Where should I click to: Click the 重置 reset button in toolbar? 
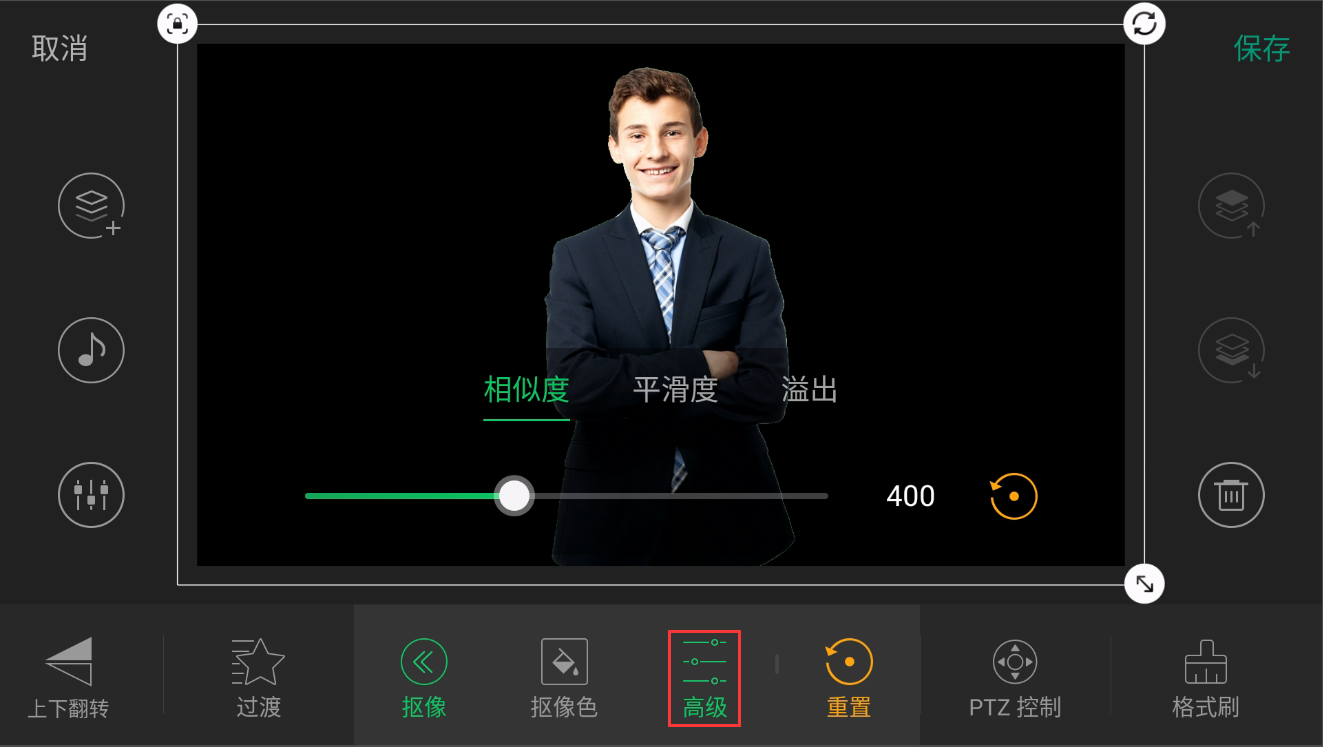click(x=849, y=679)
